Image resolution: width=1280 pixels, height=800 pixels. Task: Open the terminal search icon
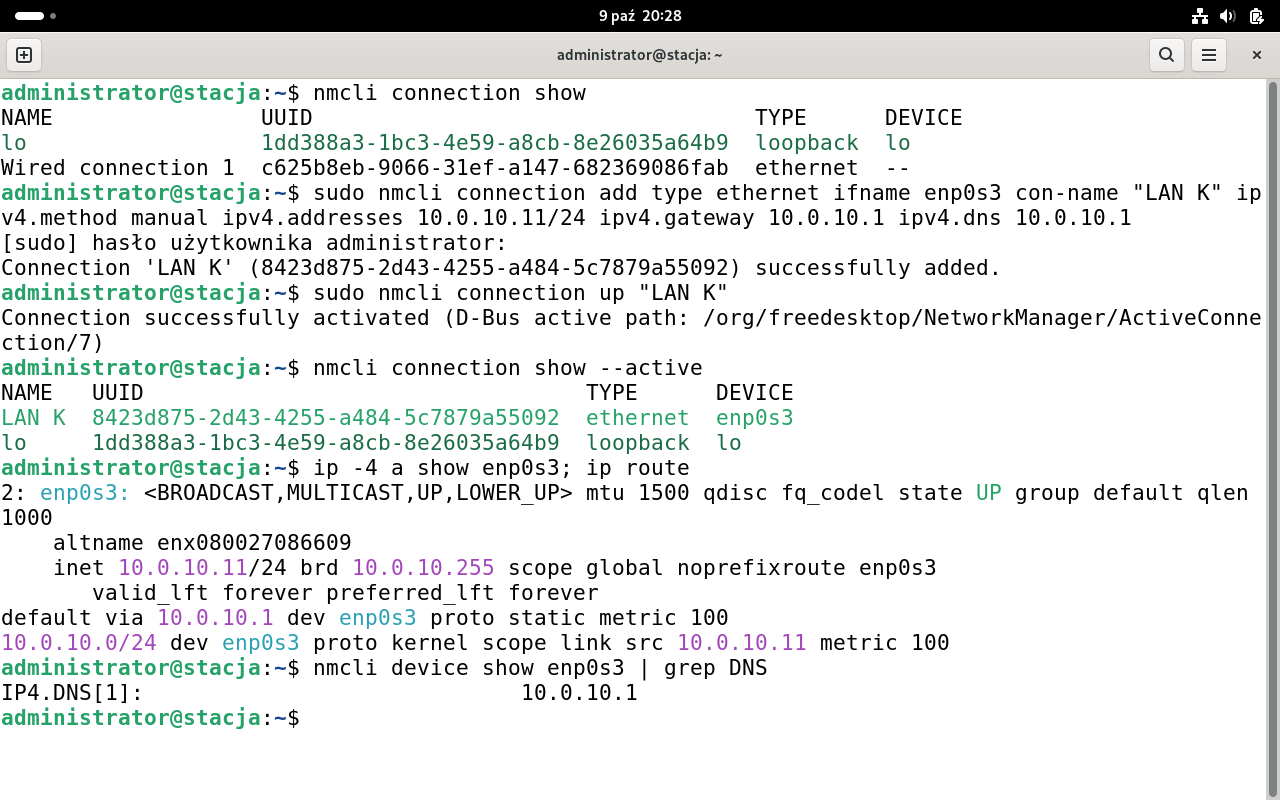pos(1167,55)
